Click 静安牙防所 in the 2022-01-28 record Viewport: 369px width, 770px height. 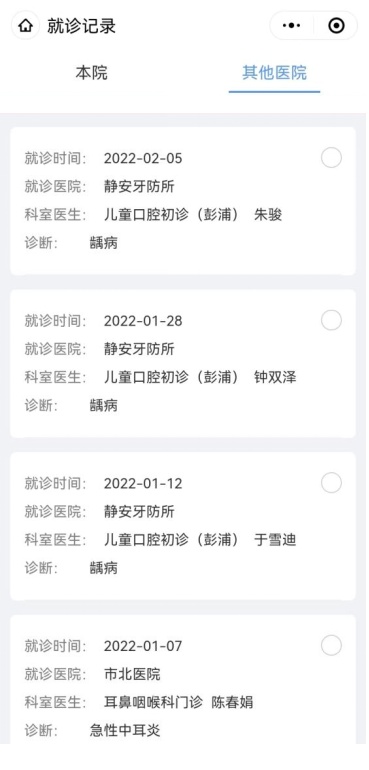click(139, 349)
